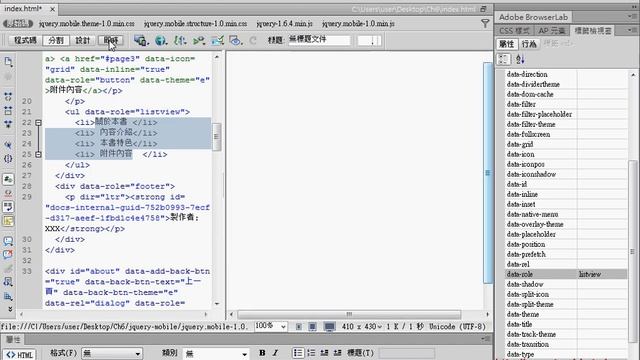
Task: Click the balance braces icon
Action: (x=8, y=159)
